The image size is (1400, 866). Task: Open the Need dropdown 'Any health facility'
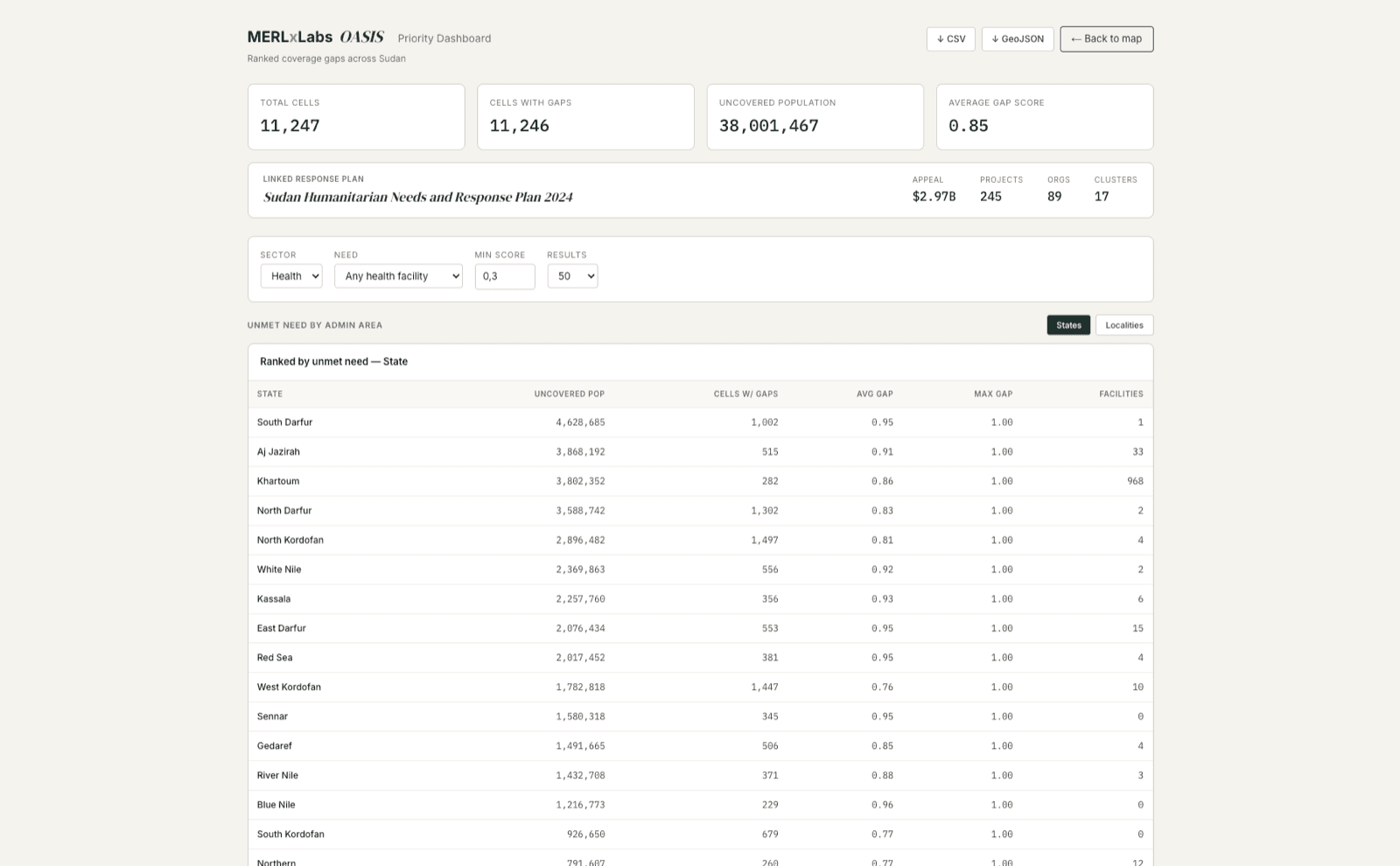tap(398, 276)
